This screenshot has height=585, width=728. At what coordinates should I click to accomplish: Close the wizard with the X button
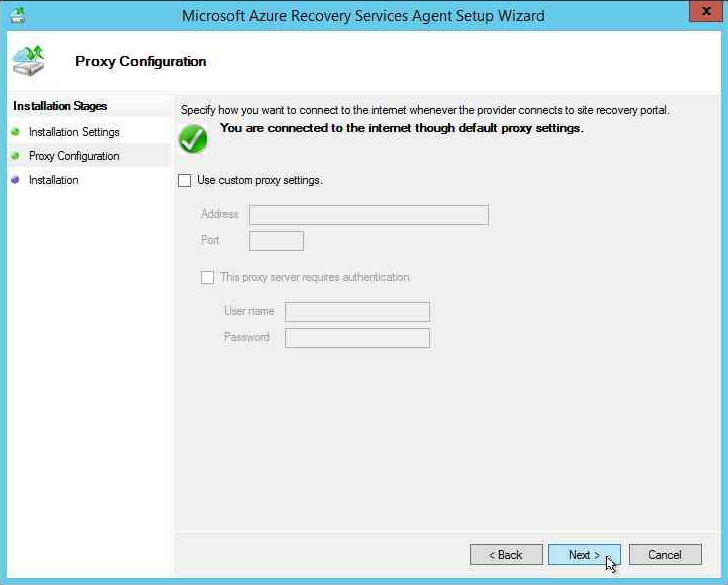click(x=706, y=11)
